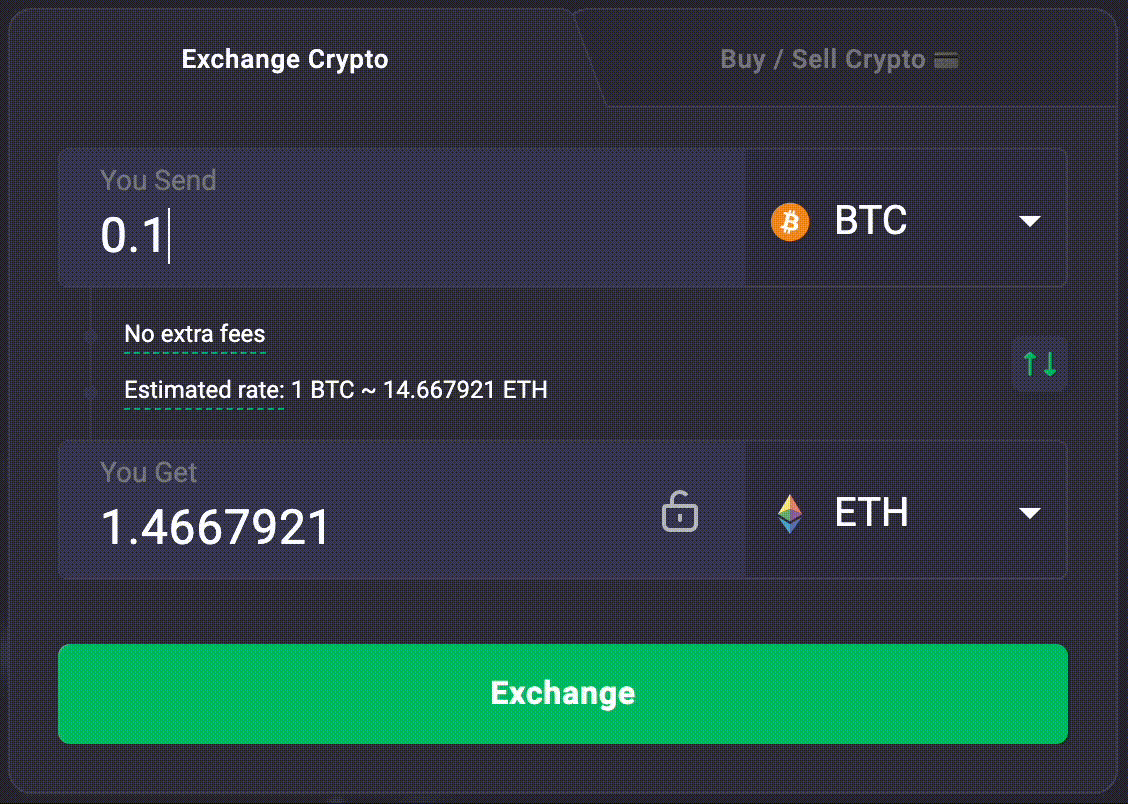Click the credit card icon beside Buy / Sell

946,60
